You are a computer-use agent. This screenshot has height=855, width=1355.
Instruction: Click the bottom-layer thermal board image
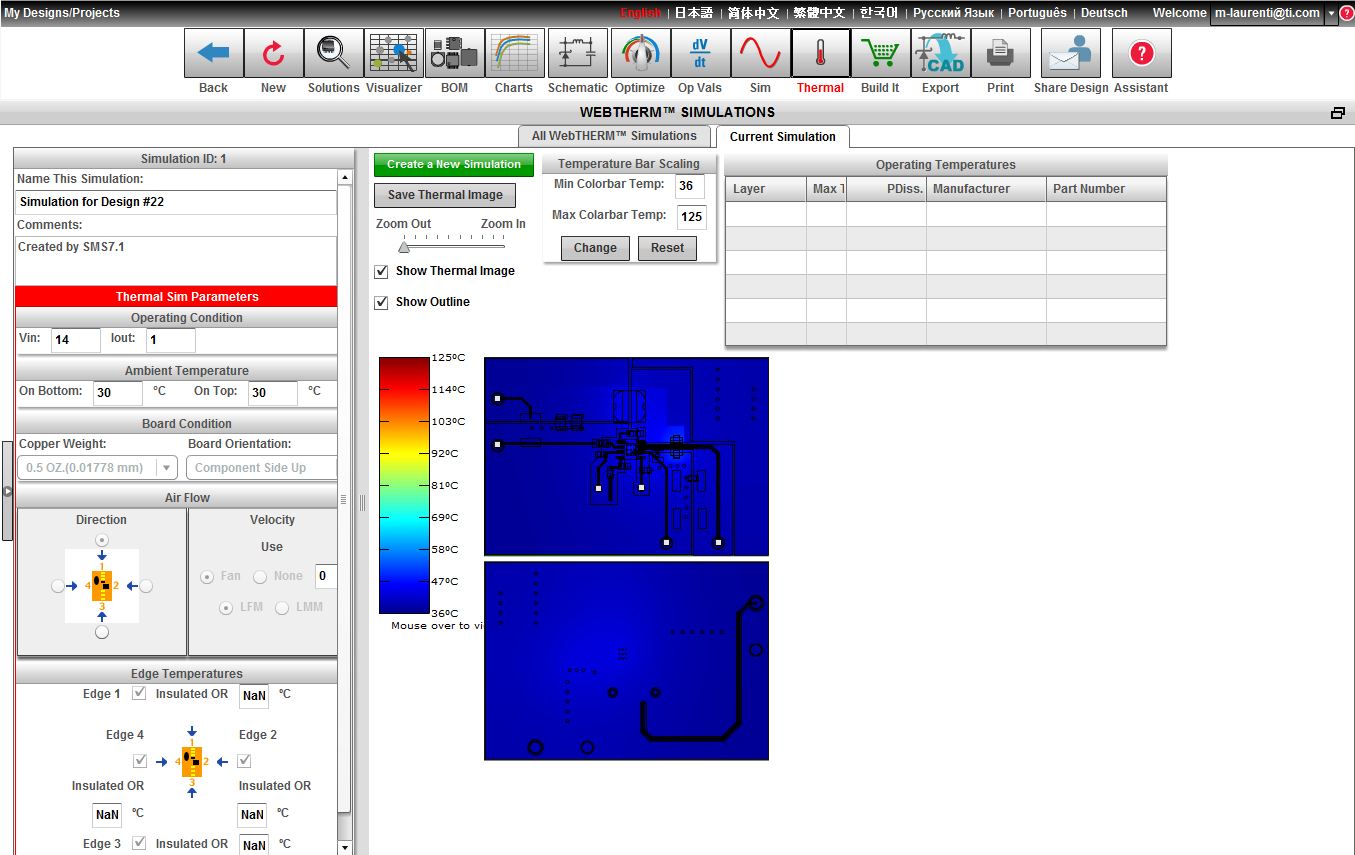pyautogui.click(x=626, y=660)
